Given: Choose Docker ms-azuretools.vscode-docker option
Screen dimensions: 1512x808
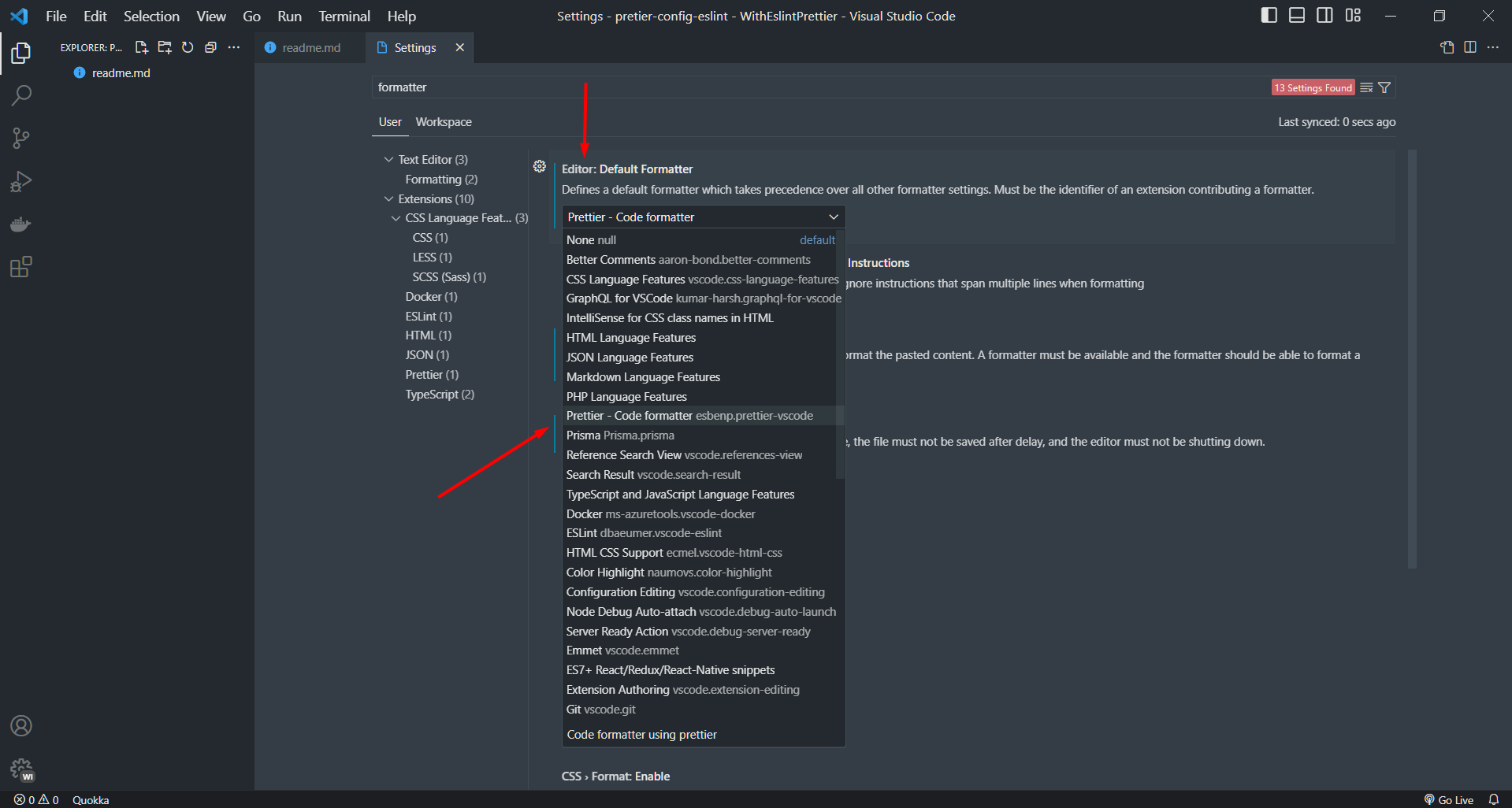Looking at the screenshot, I should click(x=700, y=514).
